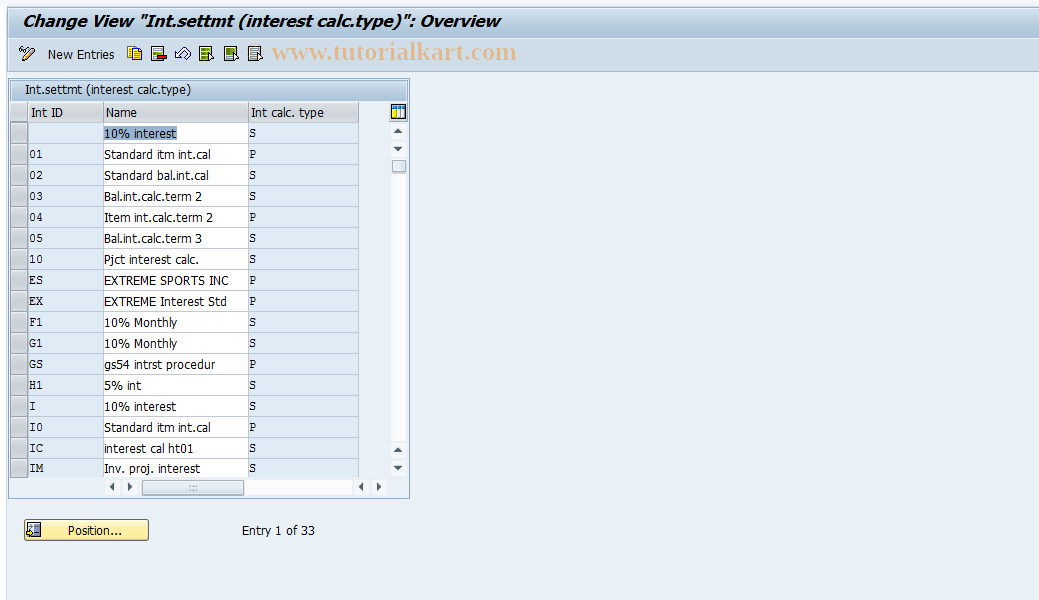Viewport: 1039px width, 600px height.
Task: Click the display/change toggle pencil icon
Action: pyautogui.click(x=27, y=54)
